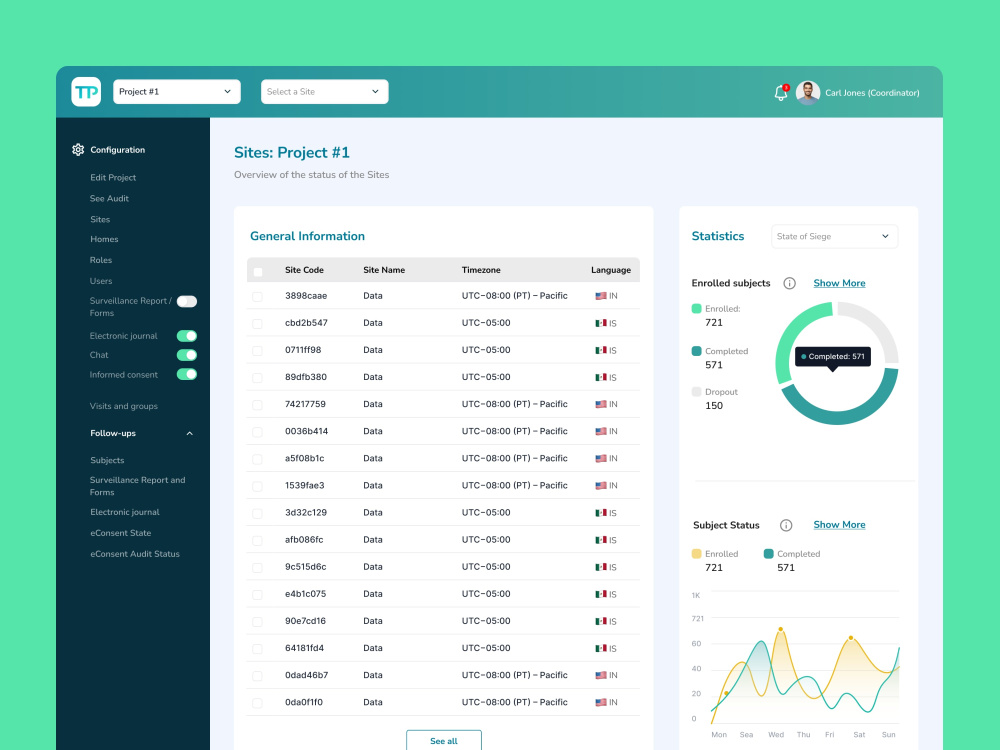Click site code 90e7cd16
The height and width of the screenshot is (750, 1000).
pos(305,621)
